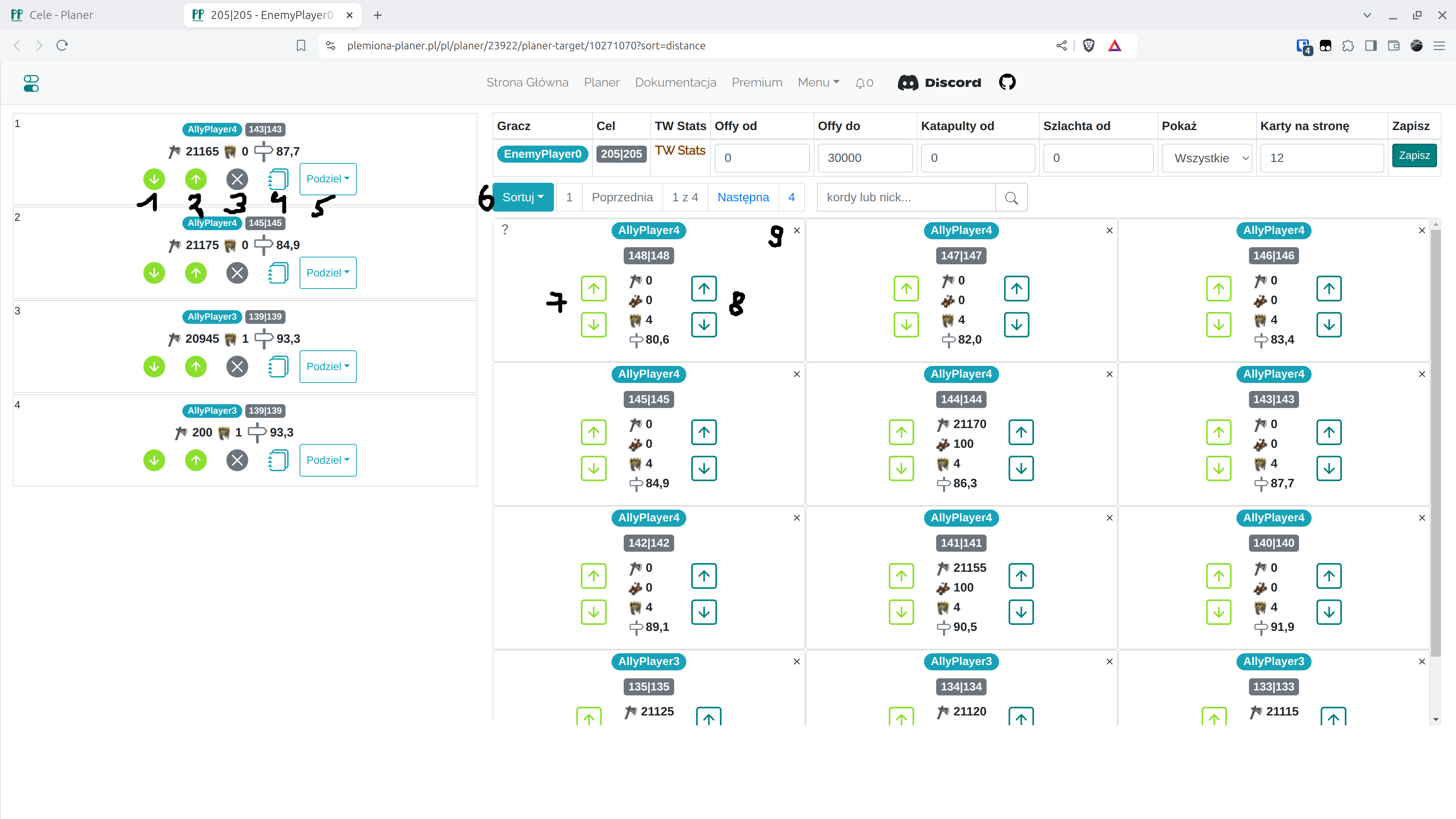
Task: Click copy/duplicate icon on row 4 target
Action: (x=278, y=460)
